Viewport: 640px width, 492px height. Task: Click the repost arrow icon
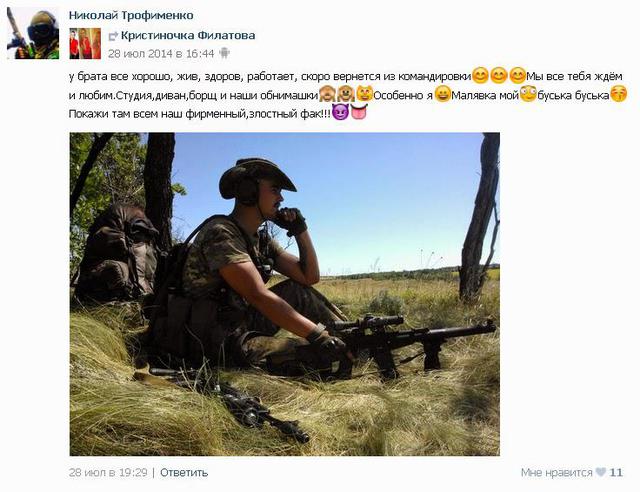pos(113,36)
